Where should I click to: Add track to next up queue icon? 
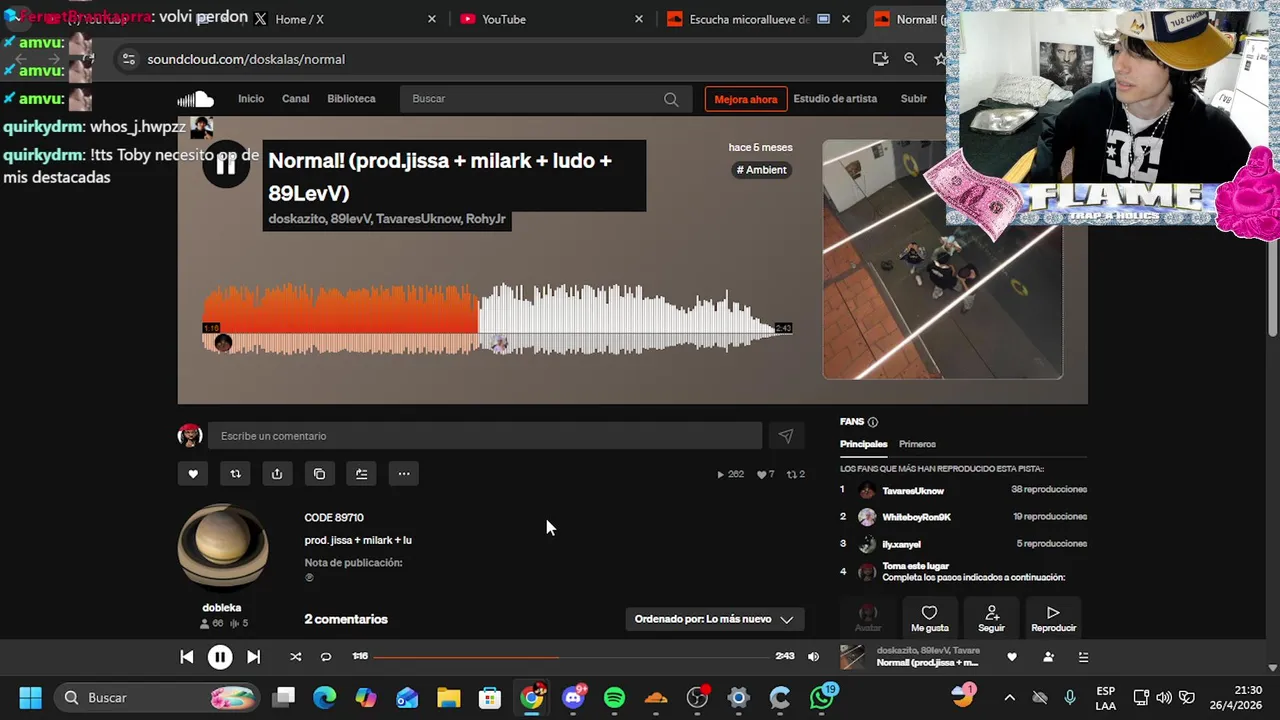tap(361, 474)
